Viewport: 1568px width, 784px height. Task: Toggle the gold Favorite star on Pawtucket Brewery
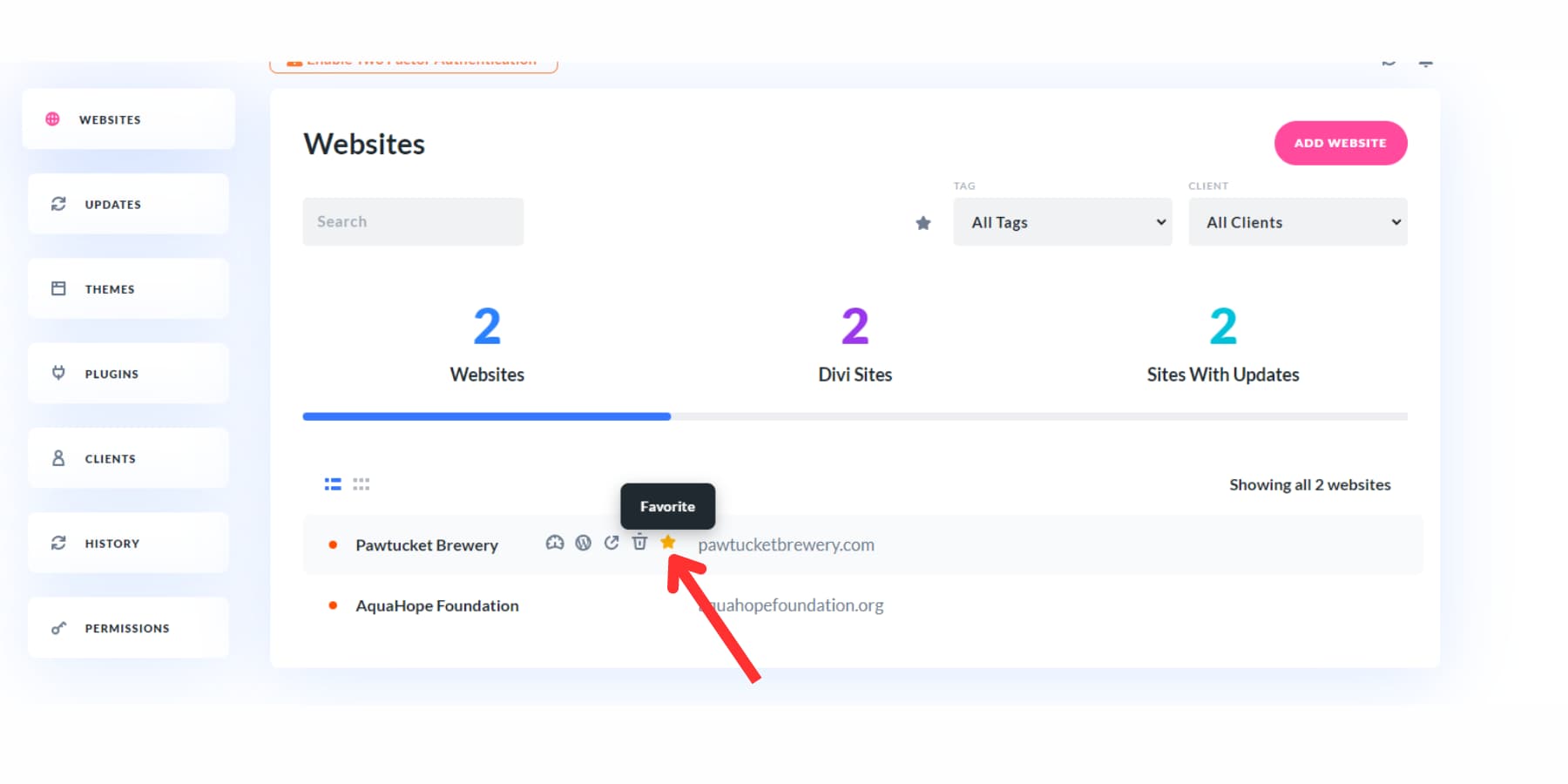click(x=668, y=543)
